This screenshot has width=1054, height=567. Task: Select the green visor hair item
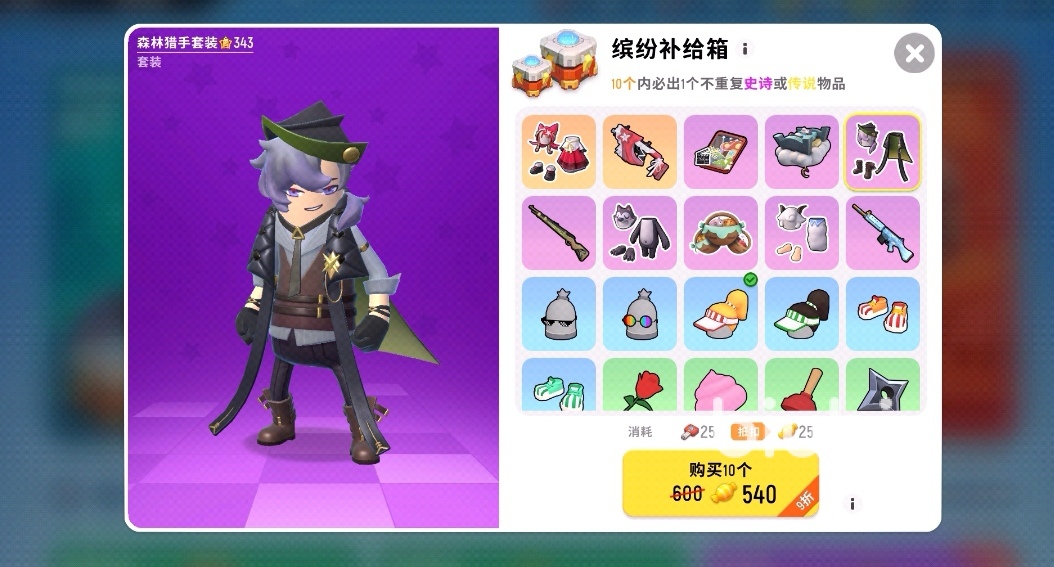pos(801,314)
